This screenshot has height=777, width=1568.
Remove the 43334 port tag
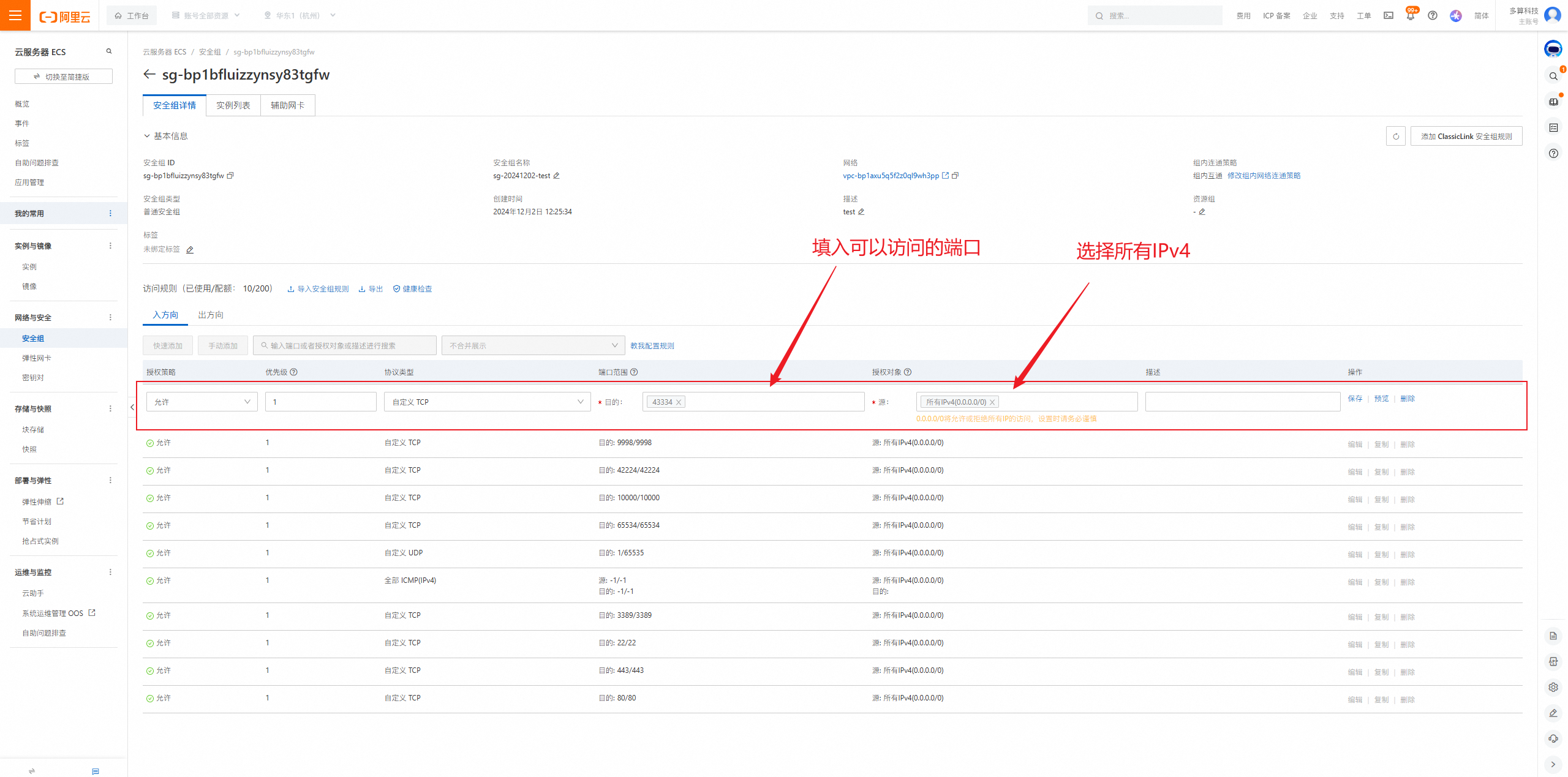(x=679, y=402)
